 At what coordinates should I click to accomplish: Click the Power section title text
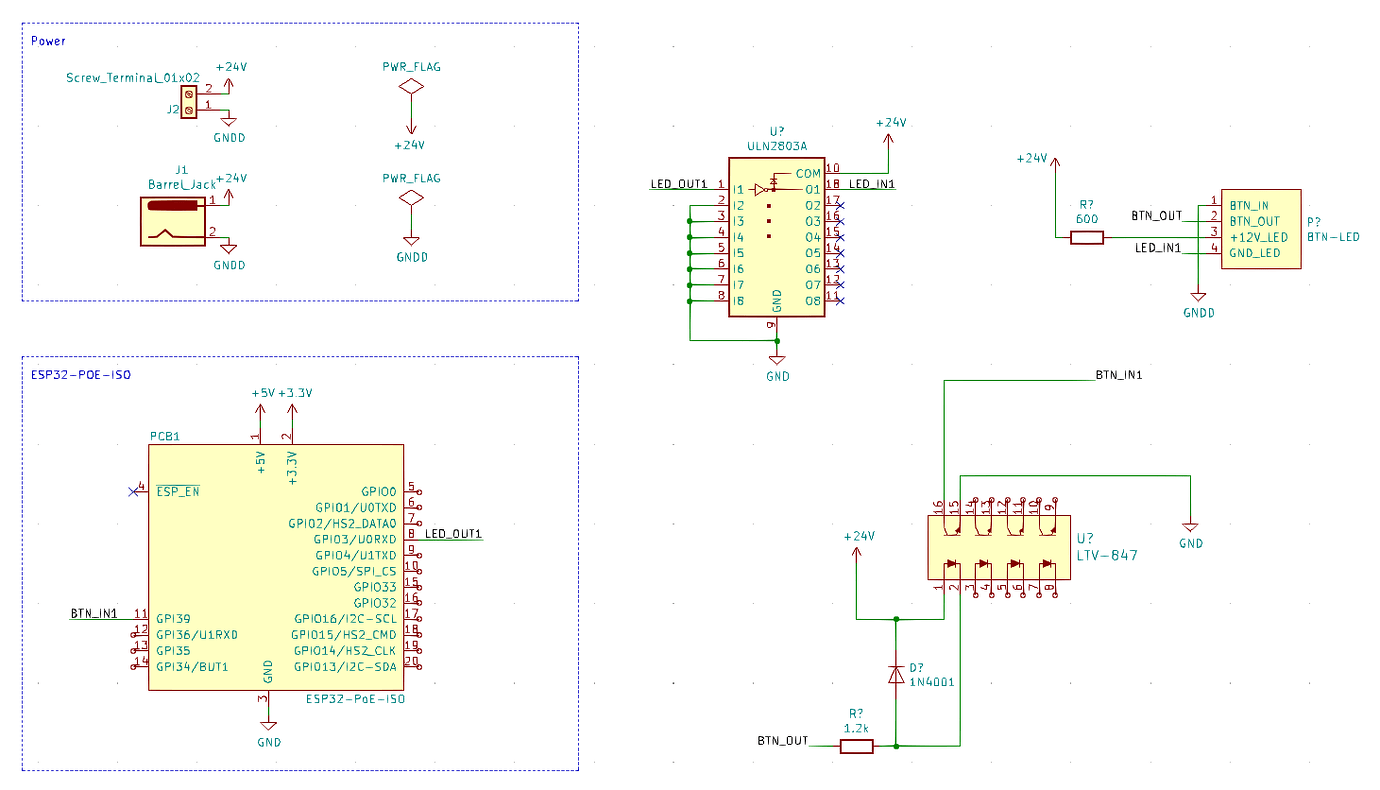coord(48,41)
